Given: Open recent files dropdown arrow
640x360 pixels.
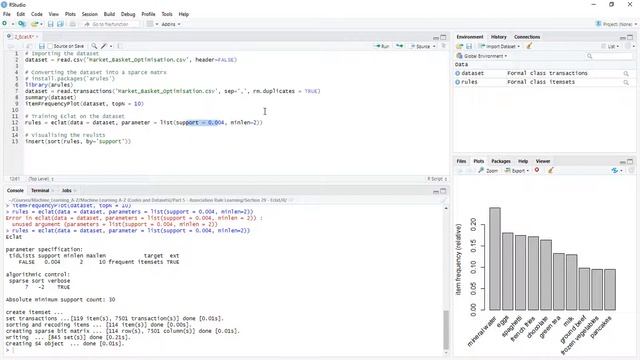Looking at the screenshot, I should 42,24.
